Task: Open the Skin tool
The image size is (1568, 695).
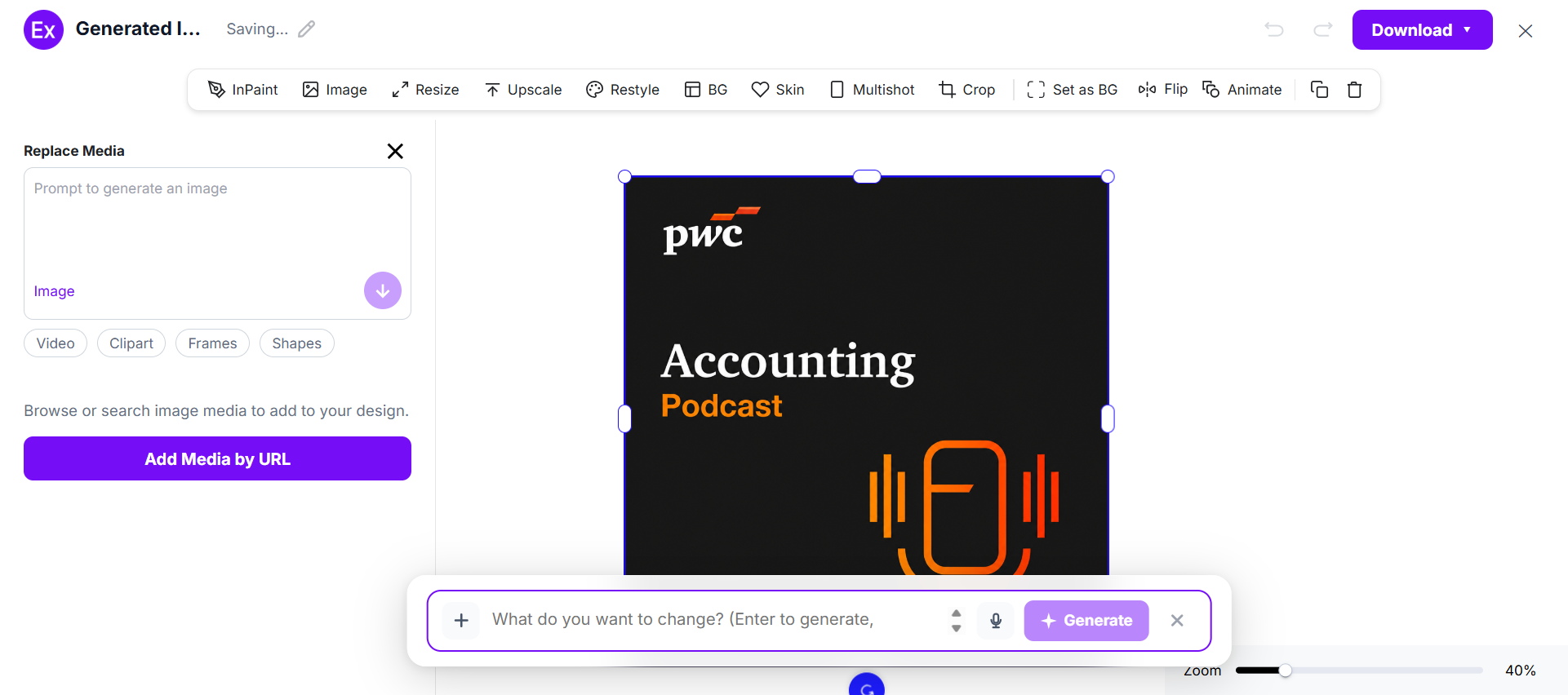Action: pos(778,90)
